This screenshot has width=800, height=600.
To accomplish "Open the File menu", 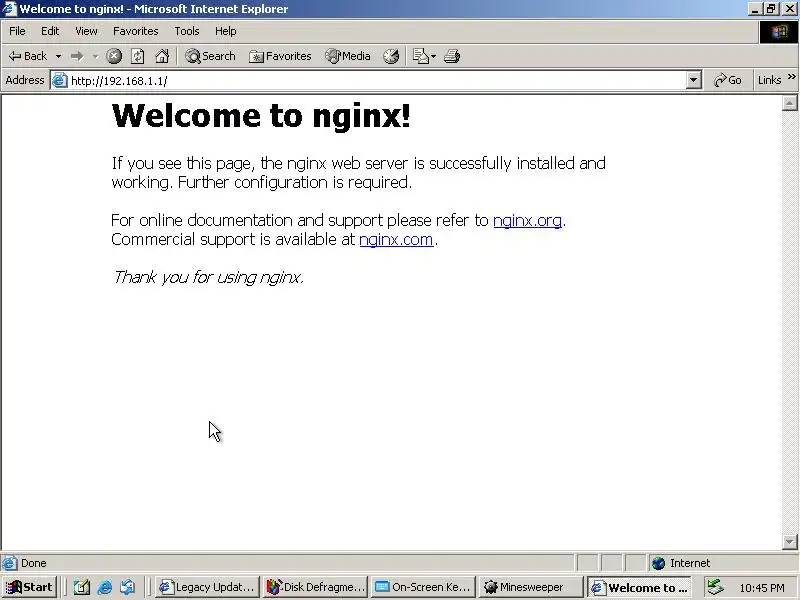I will coord(17,31).
